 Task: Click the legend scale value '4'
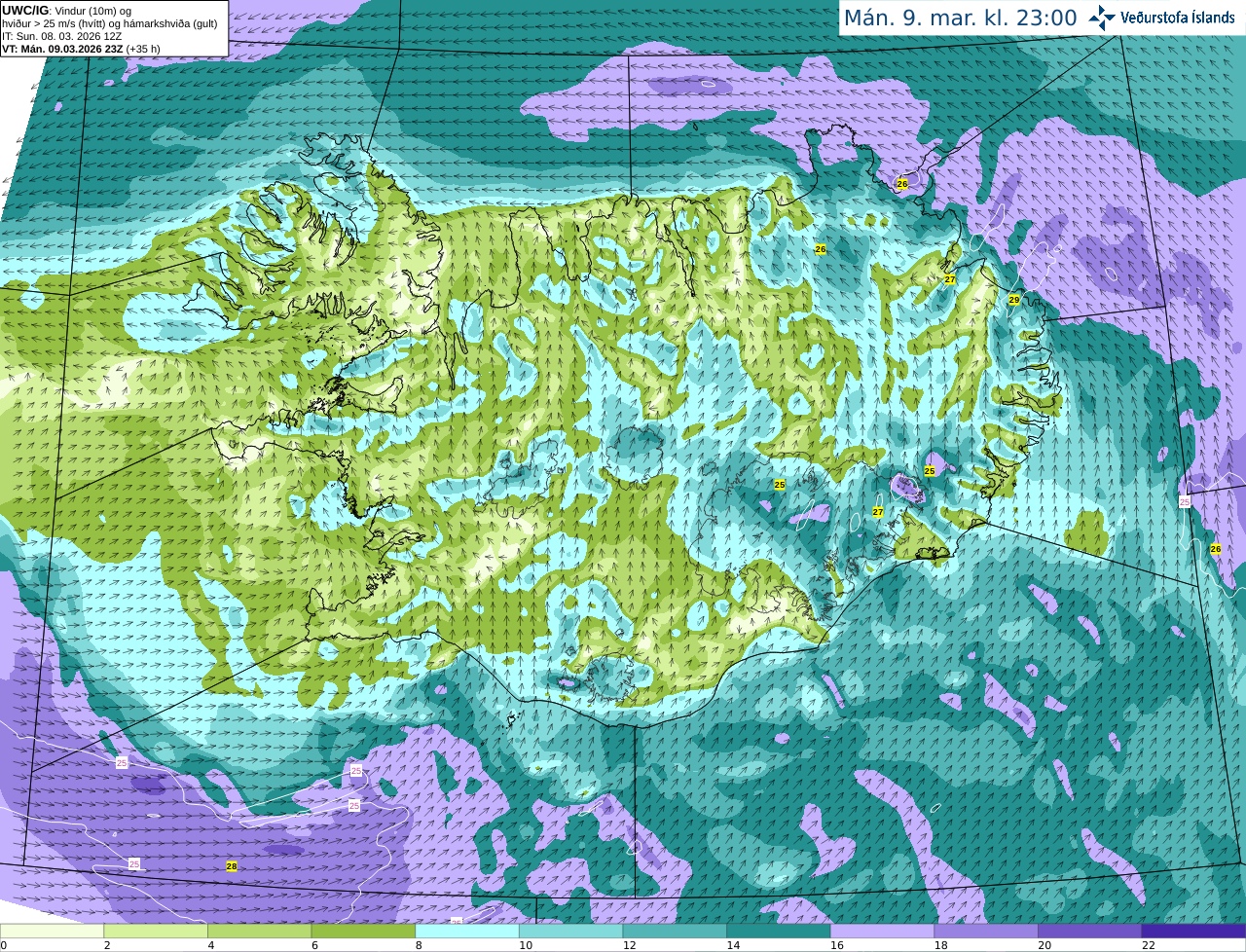click(211, 945)
